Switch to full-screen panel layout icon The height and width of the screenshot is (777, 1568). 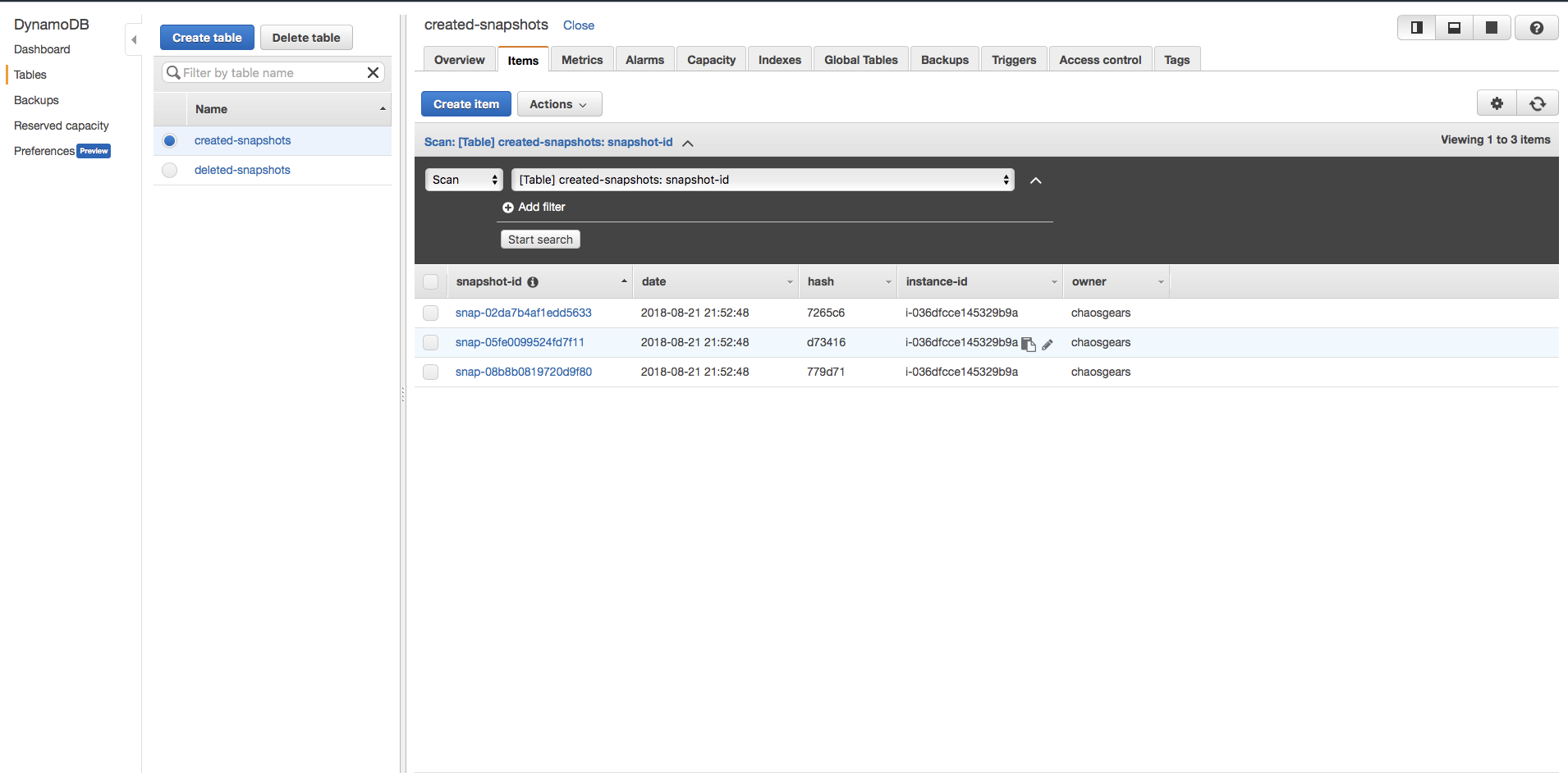(x=1492, y=28)
